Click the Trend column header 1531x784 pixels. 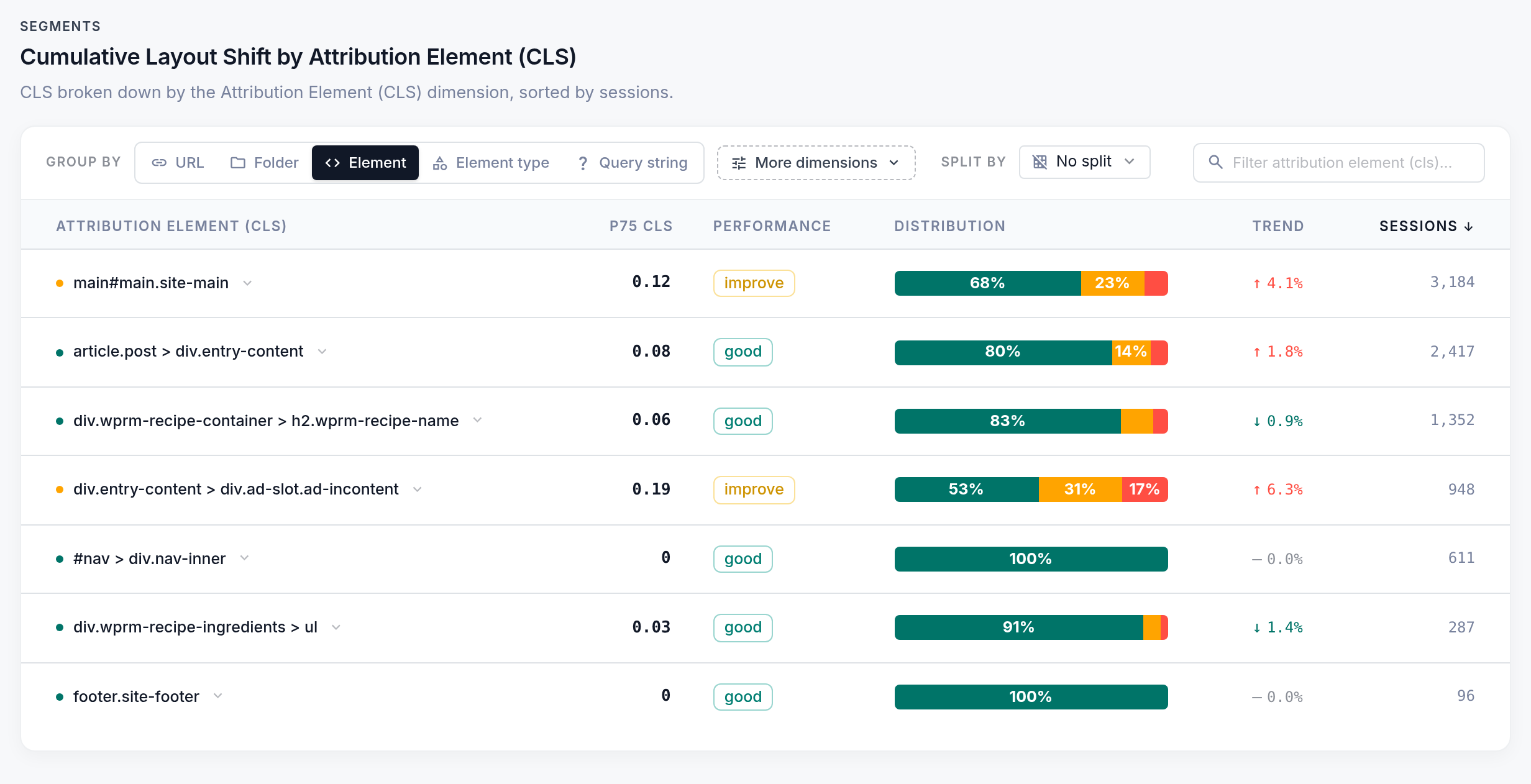tap(1277, 226)
